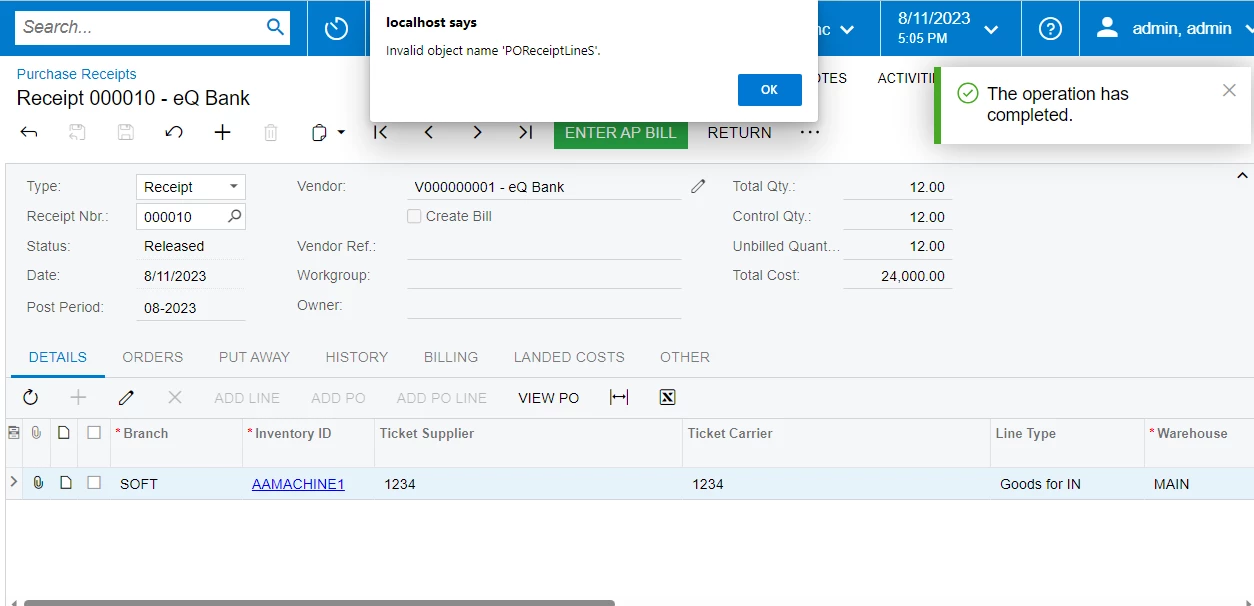
Task: Click the Vendor Ref. input field
Action: [x=544, y=246]
